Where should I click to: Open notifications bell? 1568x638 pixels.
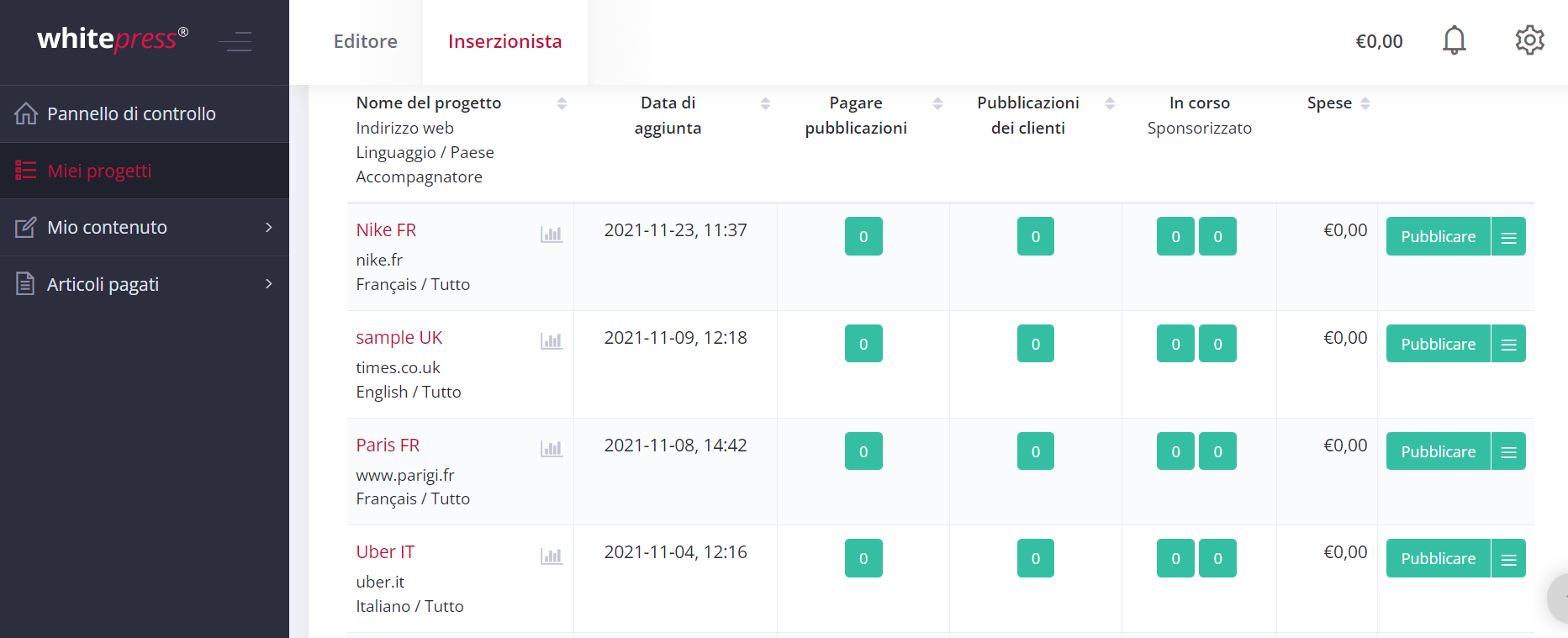(x=1454, y=40)
